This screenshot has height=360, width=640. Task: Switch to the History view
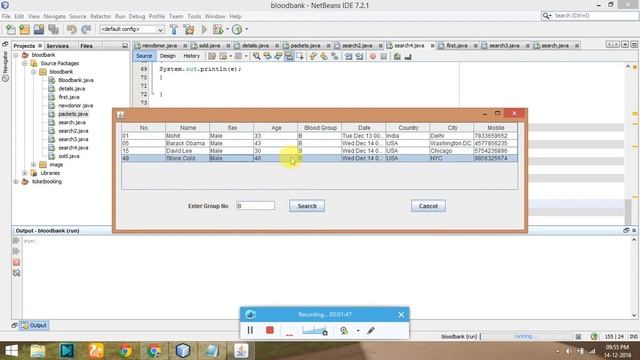point(191,56)
